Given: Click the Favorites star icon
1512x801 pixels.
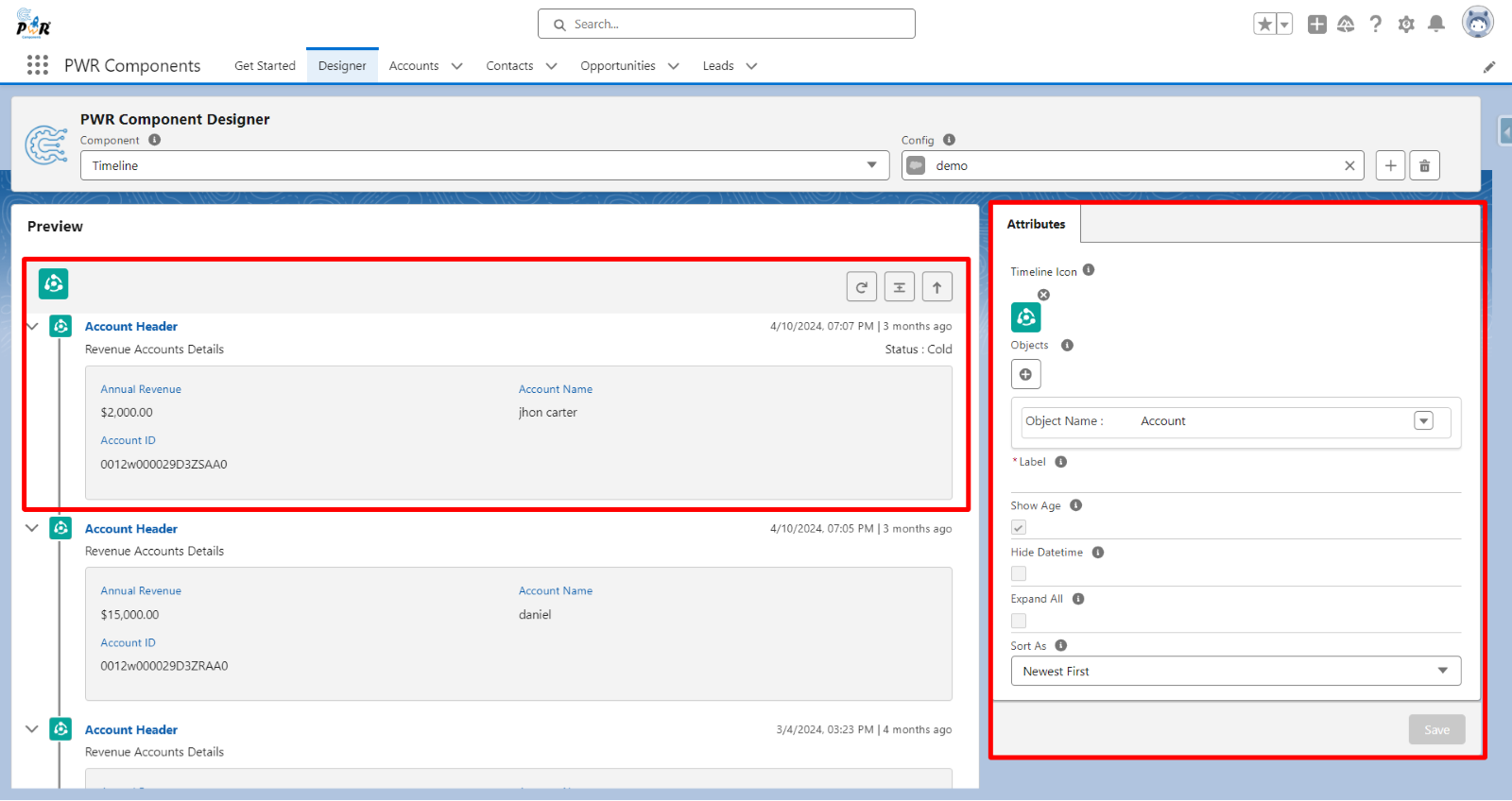Looking at the screenshot, I should 1264,25.
